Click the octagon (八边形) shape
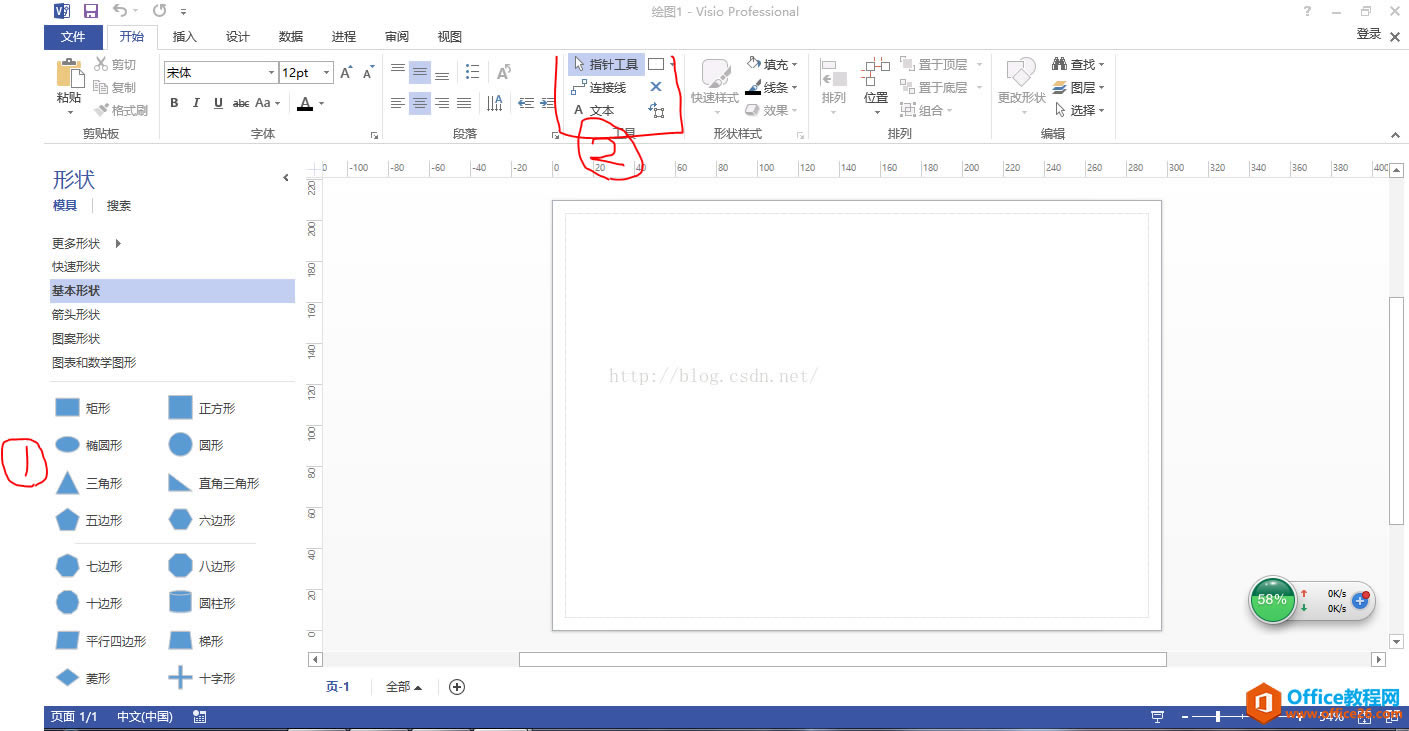Viewport: 1409px width, 731px height. (x=180, y=566)
